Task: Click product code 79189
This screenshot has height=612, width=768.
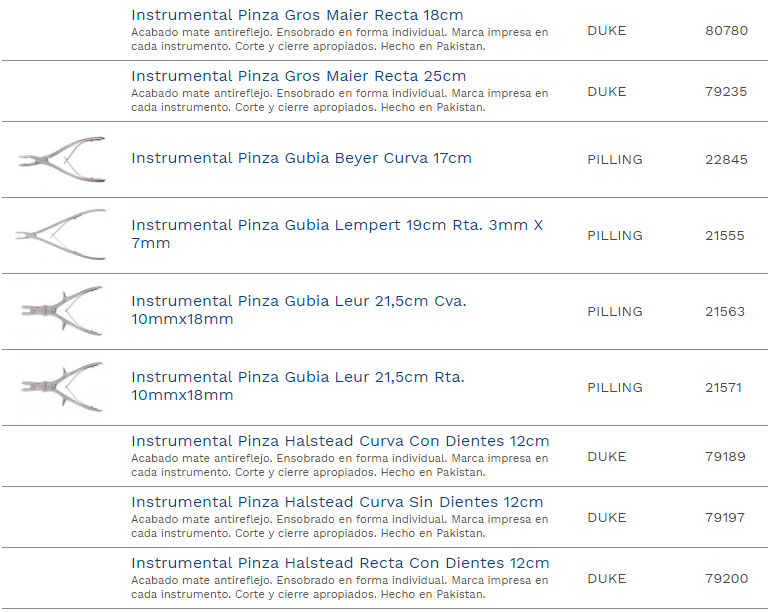Action: click(x=726, y=457)
